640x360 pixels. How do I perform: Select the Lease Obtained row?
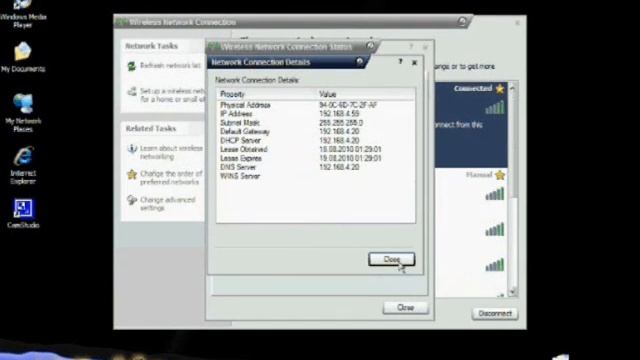tap(316, 150)
